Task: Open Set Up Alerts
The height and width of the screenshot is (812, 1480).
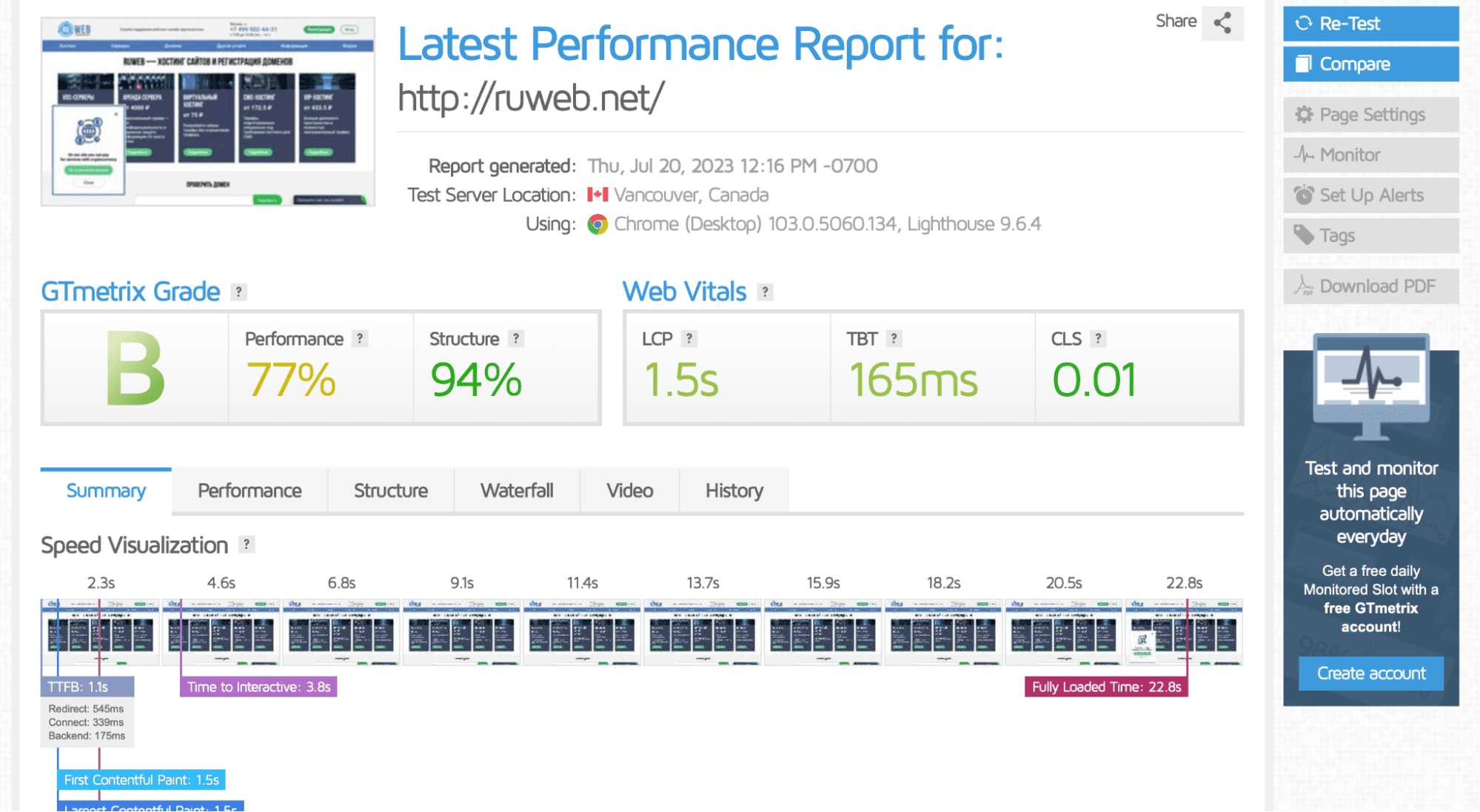Action: point(1370,195)
